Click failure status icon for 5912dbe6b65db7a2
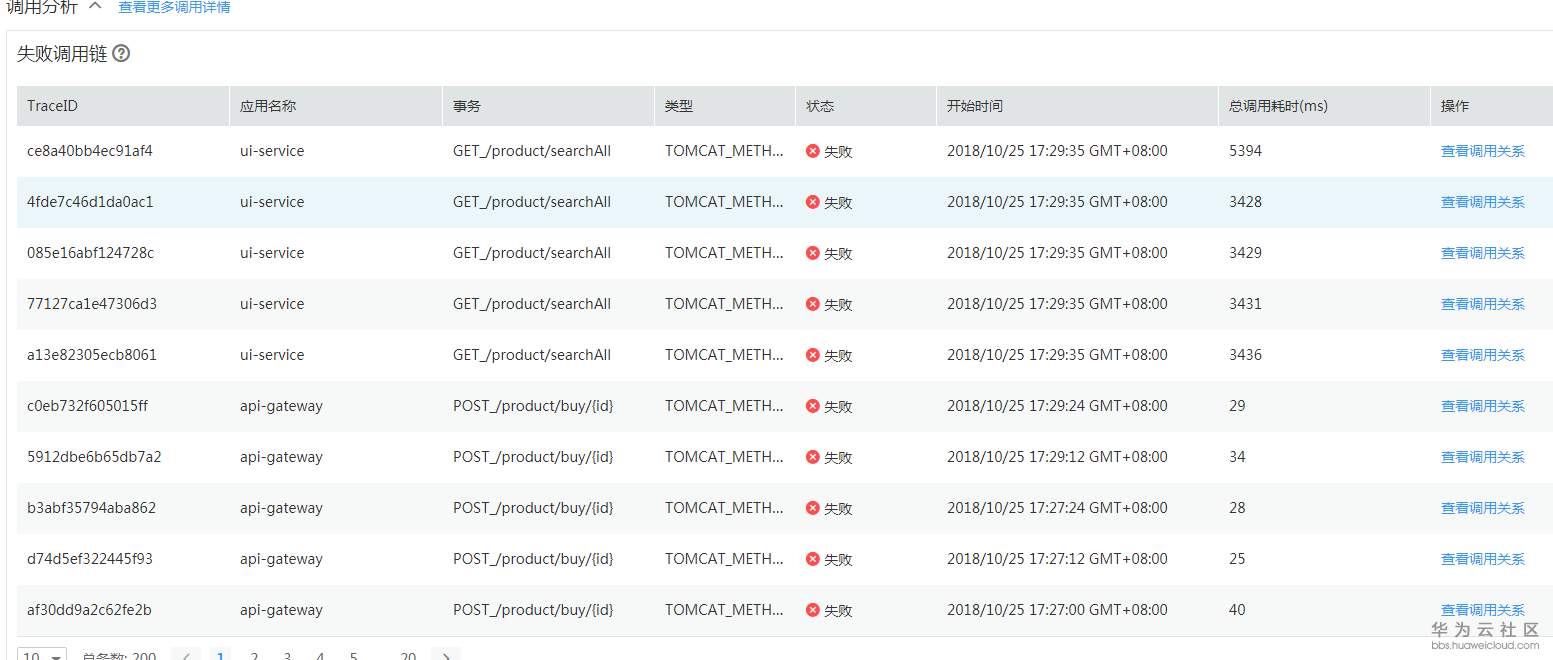The height and width of the screenshot is (660, 1553). (x=813, y=457)
